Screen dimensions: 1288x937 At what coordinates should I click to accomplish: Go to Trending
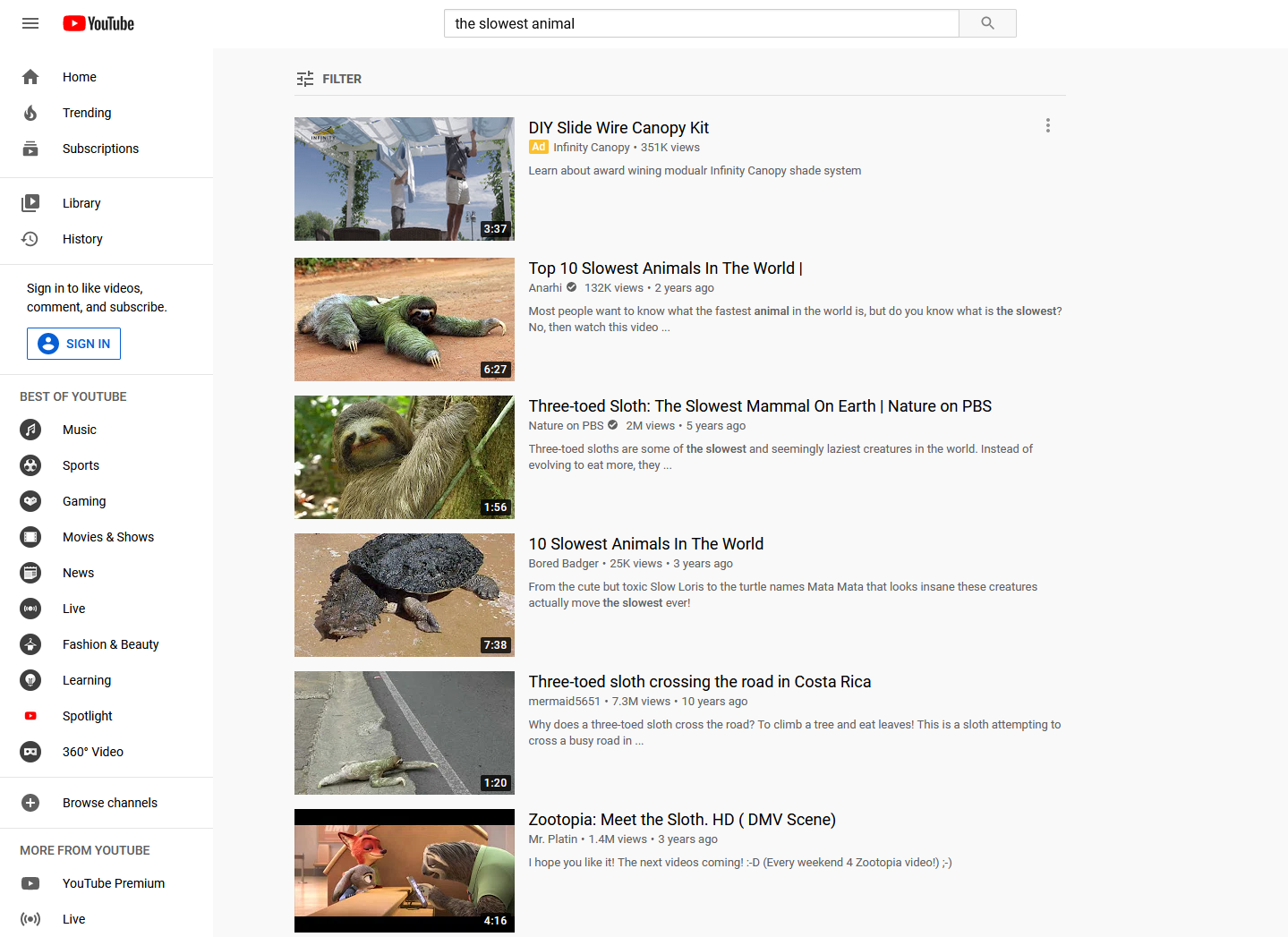click(x=107, y=113)
